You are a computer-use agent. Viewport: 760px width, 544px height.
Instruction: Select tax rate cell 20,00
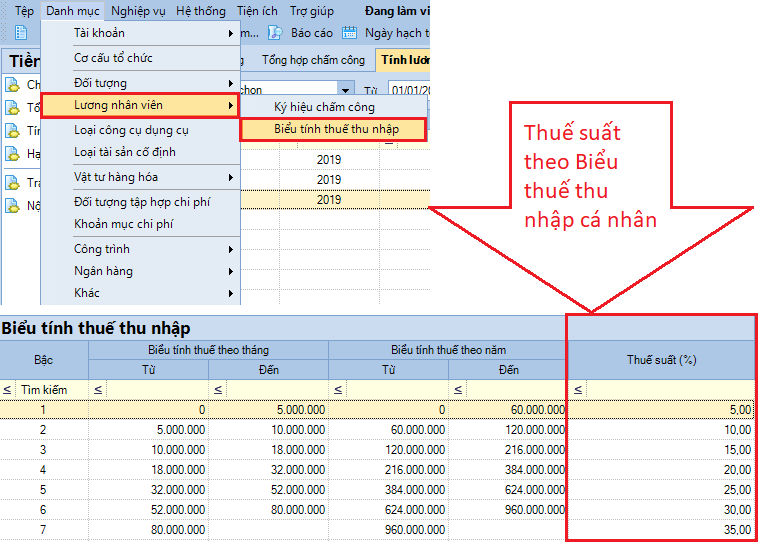[x=662, y=470]
